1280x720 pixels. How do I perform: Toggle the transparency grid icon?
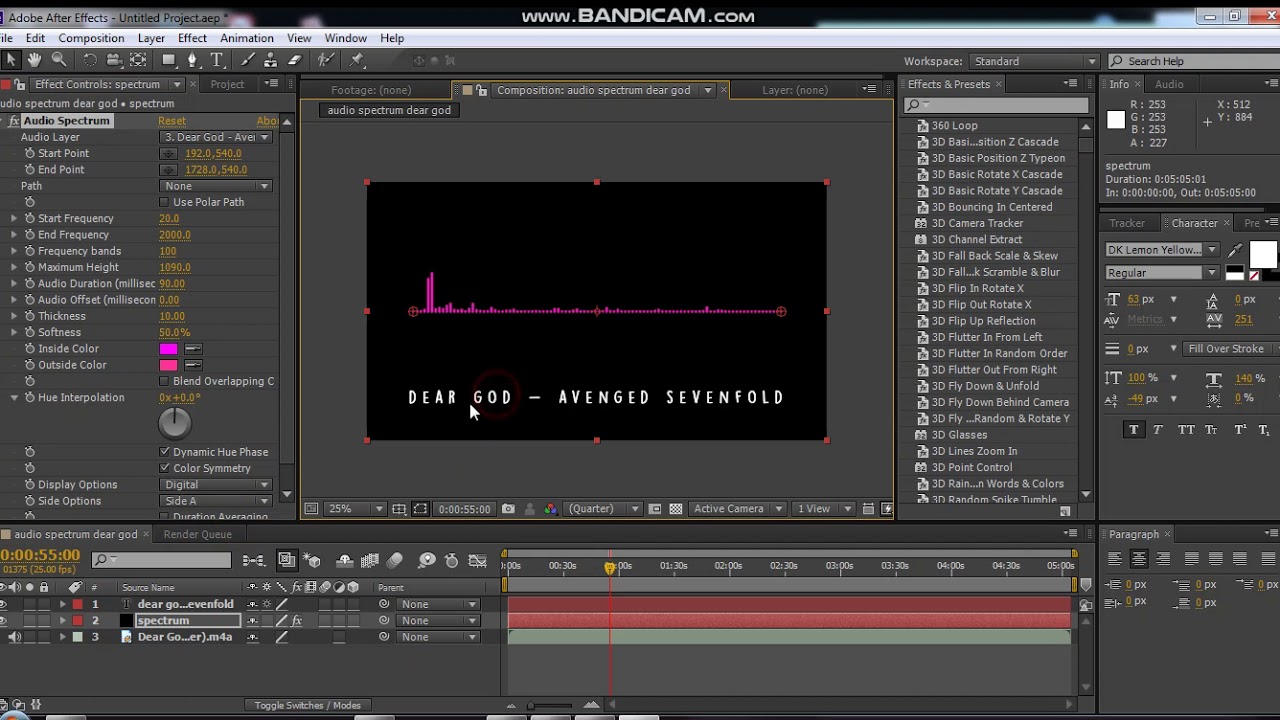coord(676,509)
